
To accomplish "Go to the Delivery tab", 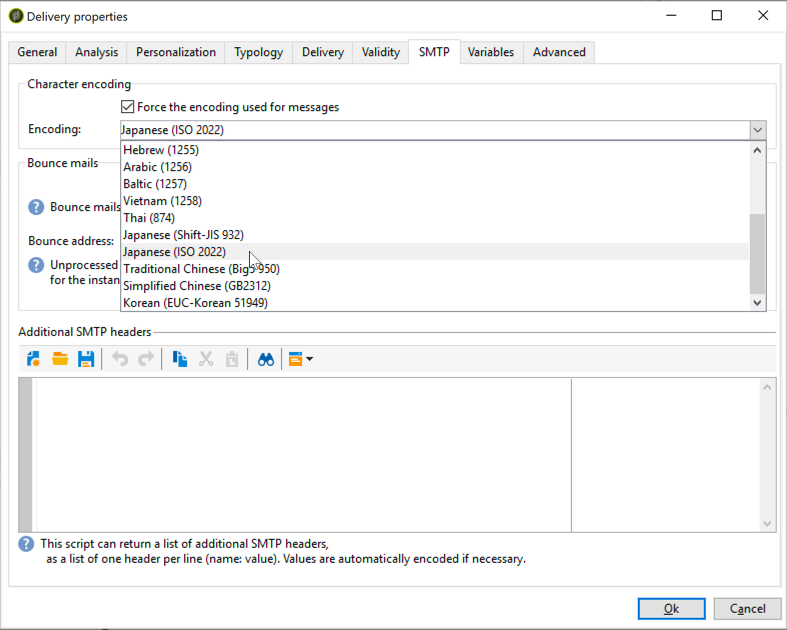I will coord(323,52).
